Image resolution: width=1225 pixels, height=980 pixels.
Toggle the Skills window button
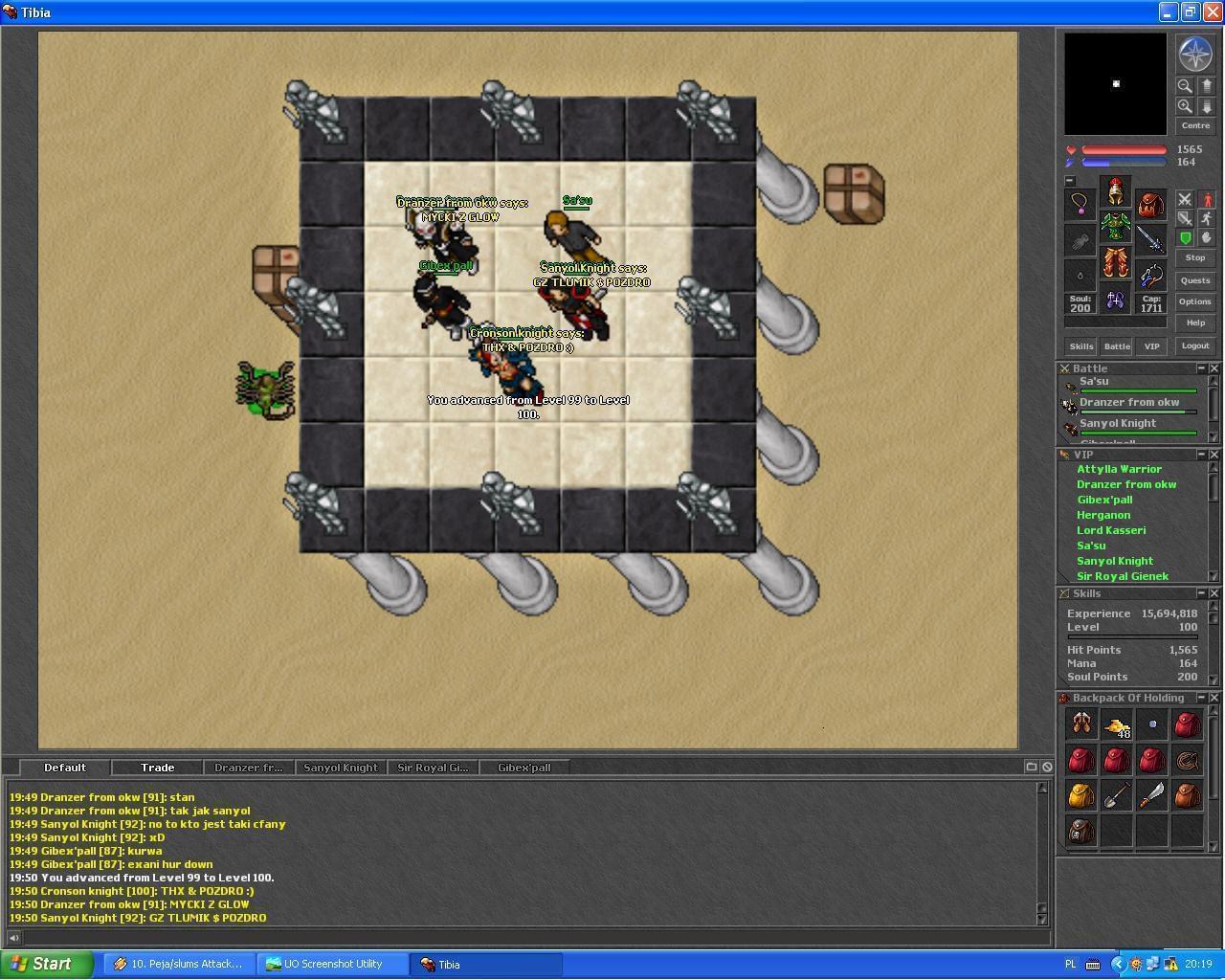point(1081,346)
